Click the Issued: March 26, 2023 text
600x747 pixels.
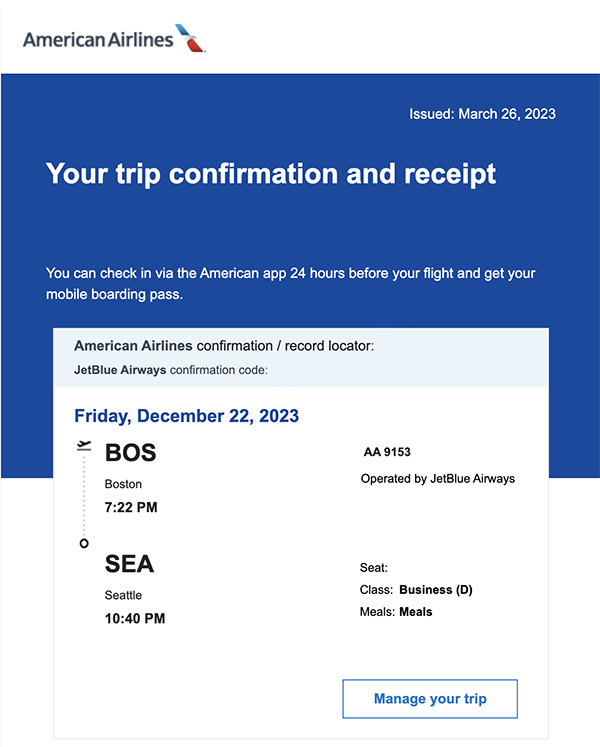[x=482, y=114]
